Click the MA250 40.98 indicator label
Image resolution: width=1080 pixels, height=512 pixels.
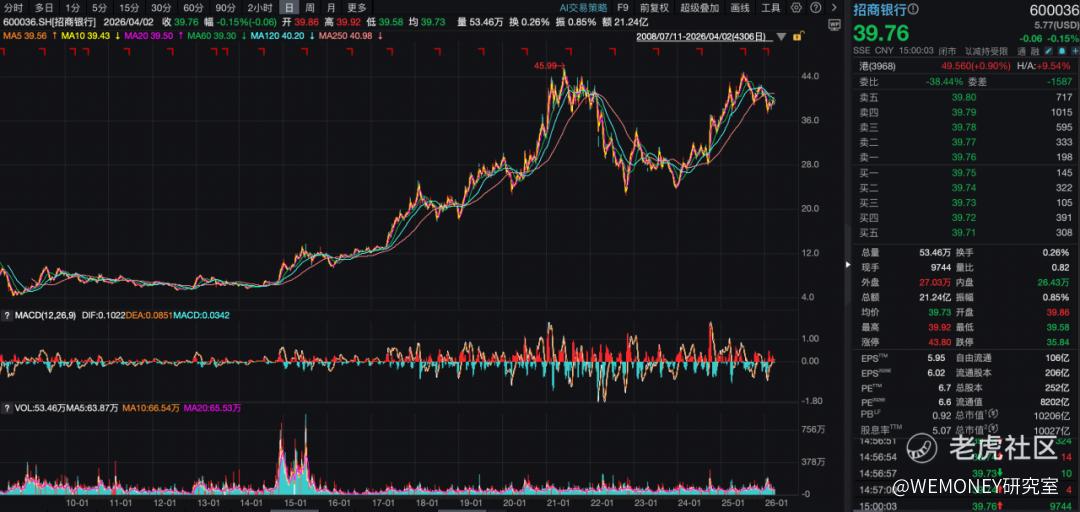click(345, 35)
